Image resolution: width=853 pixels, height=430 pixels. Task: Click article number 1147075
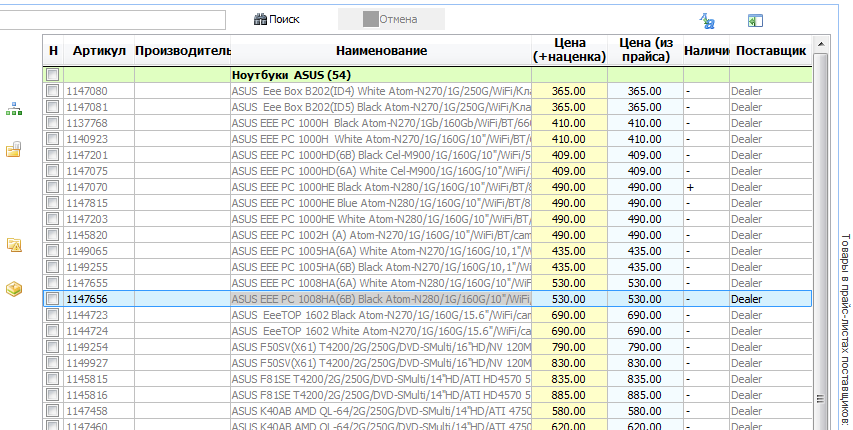click(x=87, y=171)
